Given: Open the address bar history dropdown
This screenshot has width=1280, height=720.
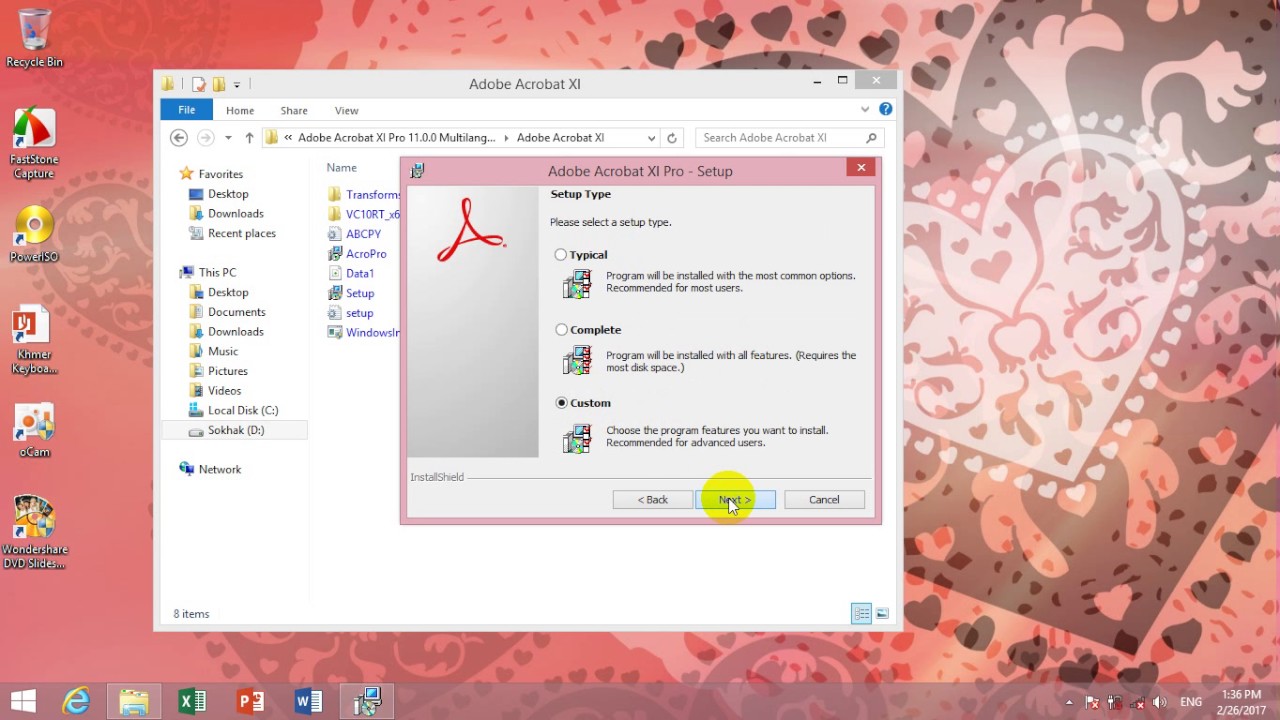Looking at the screenshot, I should click(x=651, y=138).
